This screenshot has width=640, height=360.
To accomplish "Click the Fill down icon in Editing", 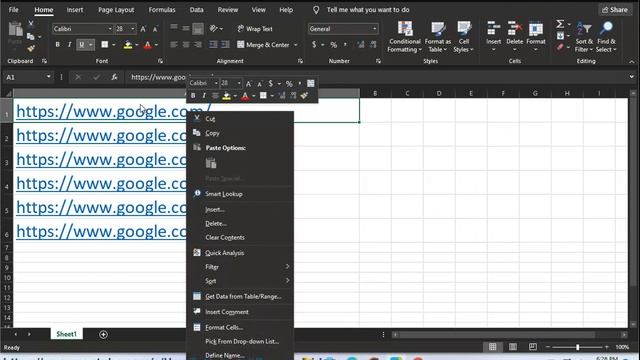I will point(560,36).
